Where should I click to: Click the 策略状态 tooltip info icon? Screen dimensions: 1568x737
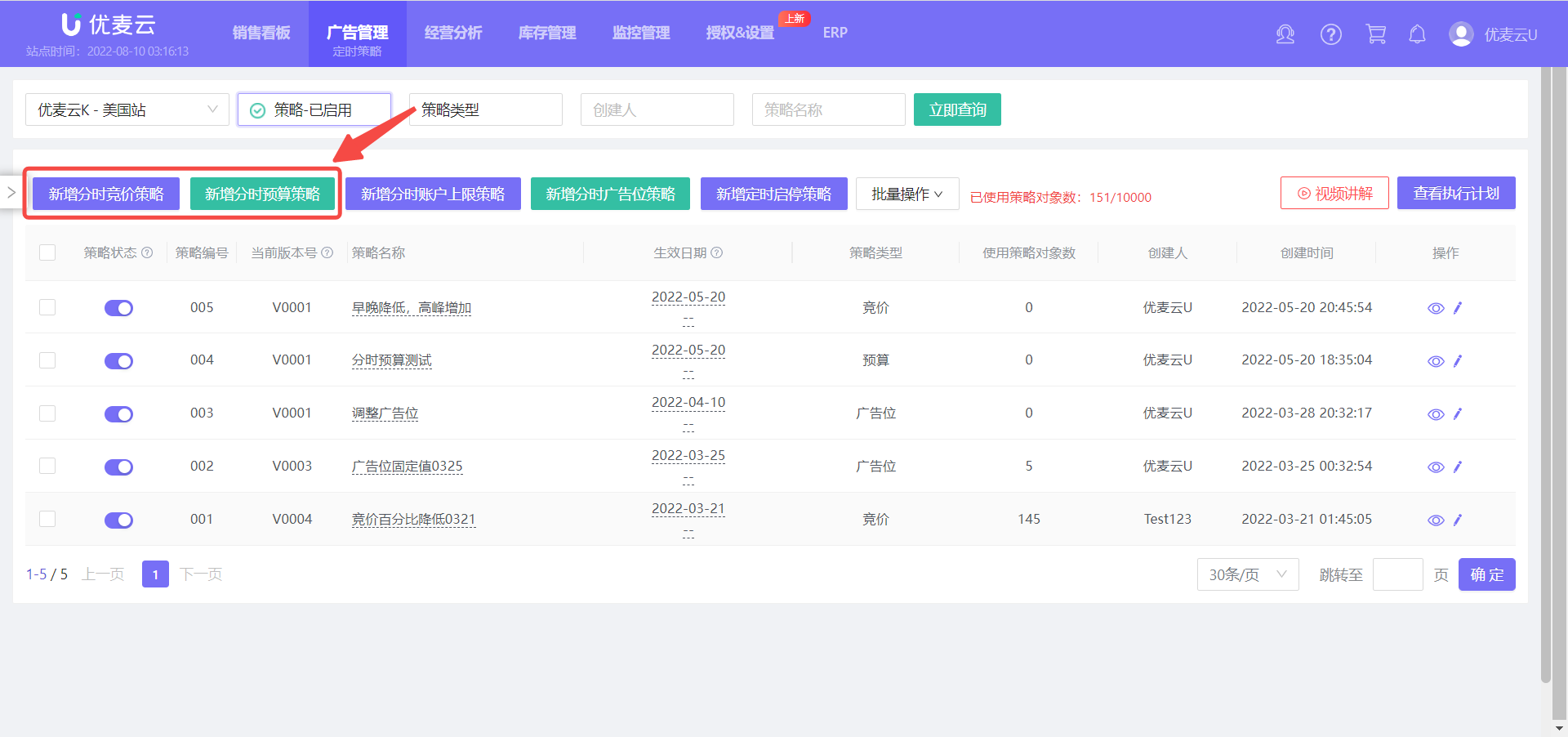(148, 252)
